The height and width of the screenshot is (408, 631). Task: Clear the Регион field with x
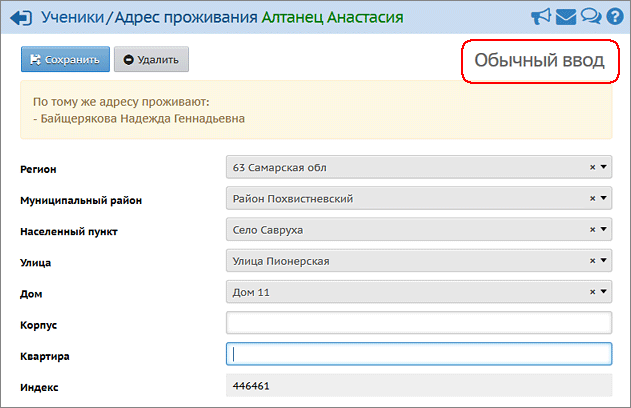click(x=592, y=167)
